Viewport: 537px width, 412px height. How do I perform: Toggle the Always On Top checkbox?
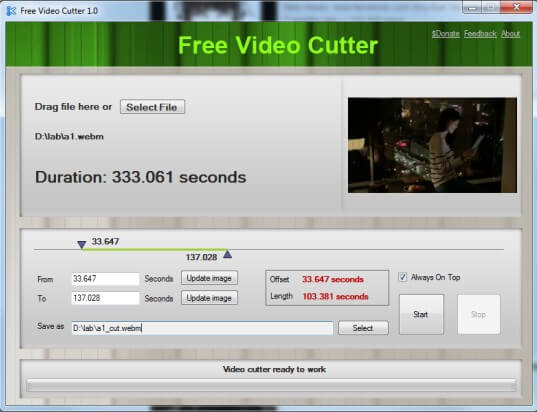(403, 277)
